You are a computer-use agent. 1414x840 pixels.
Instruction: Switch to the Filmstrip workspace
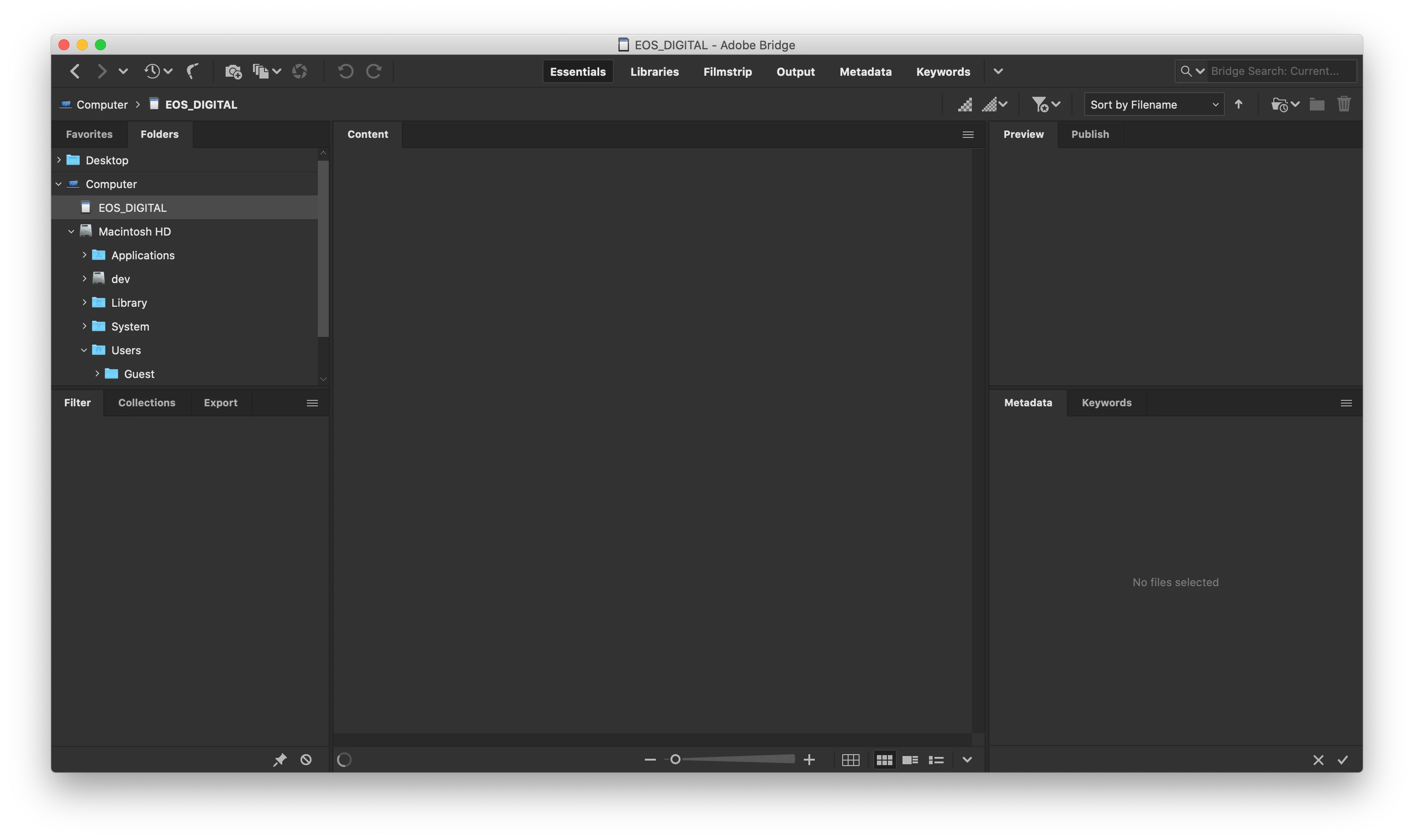[727, 72]
